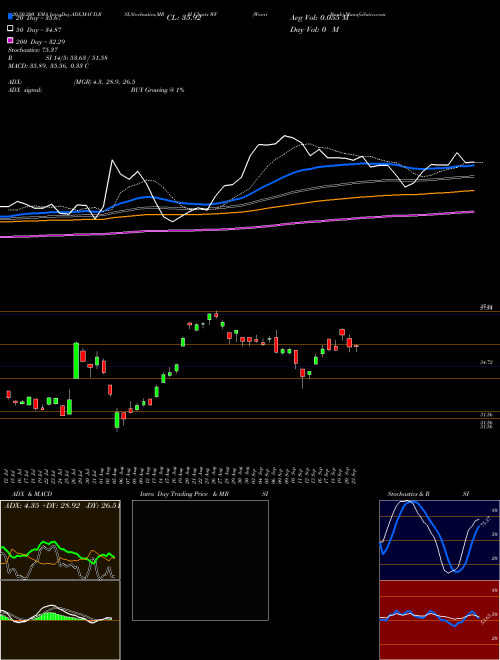Viewport: 500px width, 660px height.
Task: Click the white 50 Day legend swatch
Action: tap(10, 29)
